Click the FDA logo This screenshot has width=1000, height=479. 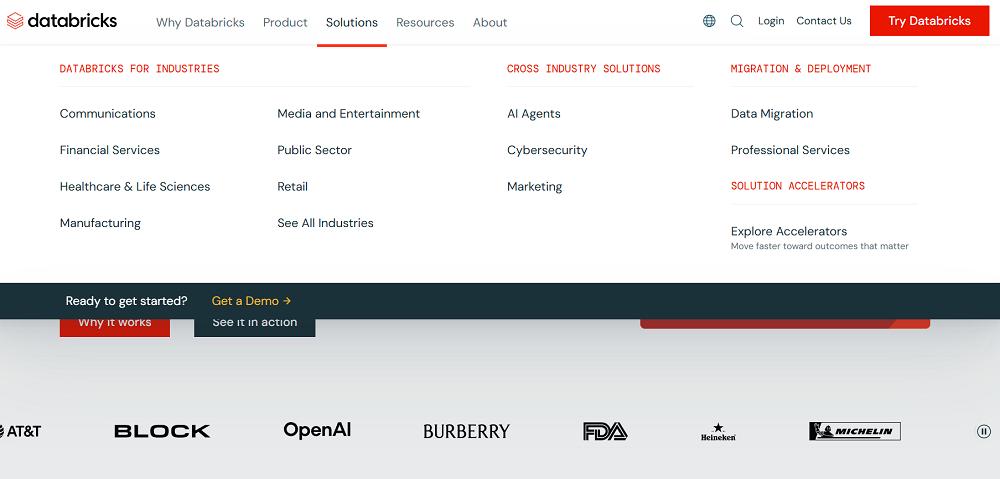click(x=605, y=431)
